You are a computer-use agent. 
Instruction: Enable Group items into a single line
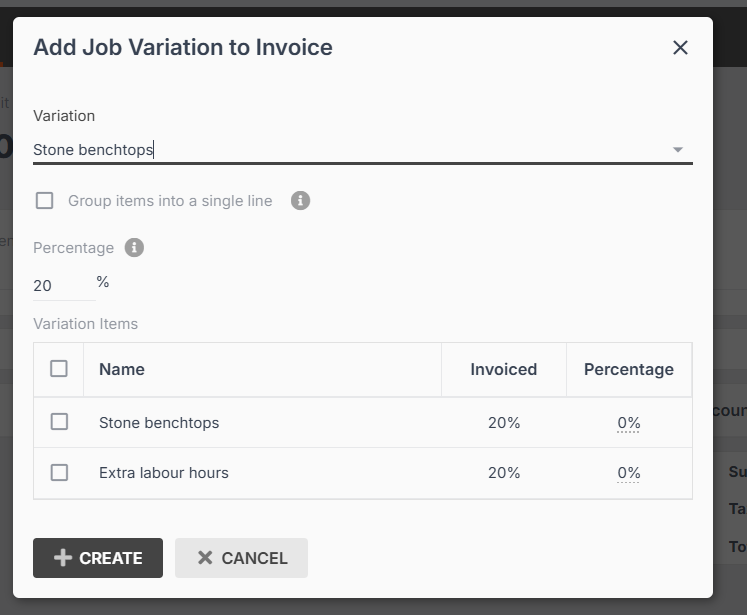(x=45, y=201)
